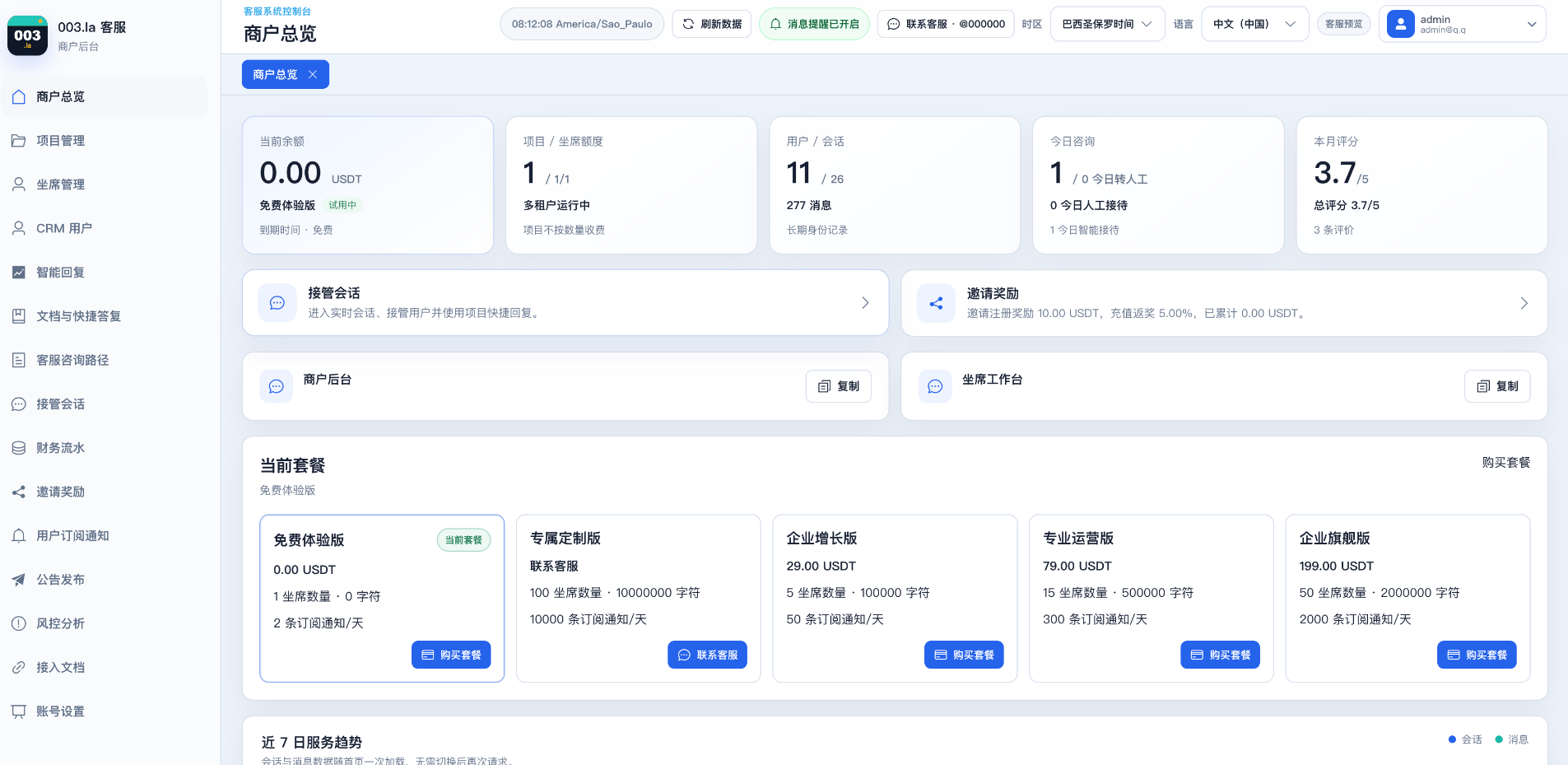The image size is (1568, 765).
Task: Toggle 消息提醒已开启 notification button
Action: point(814,24)
